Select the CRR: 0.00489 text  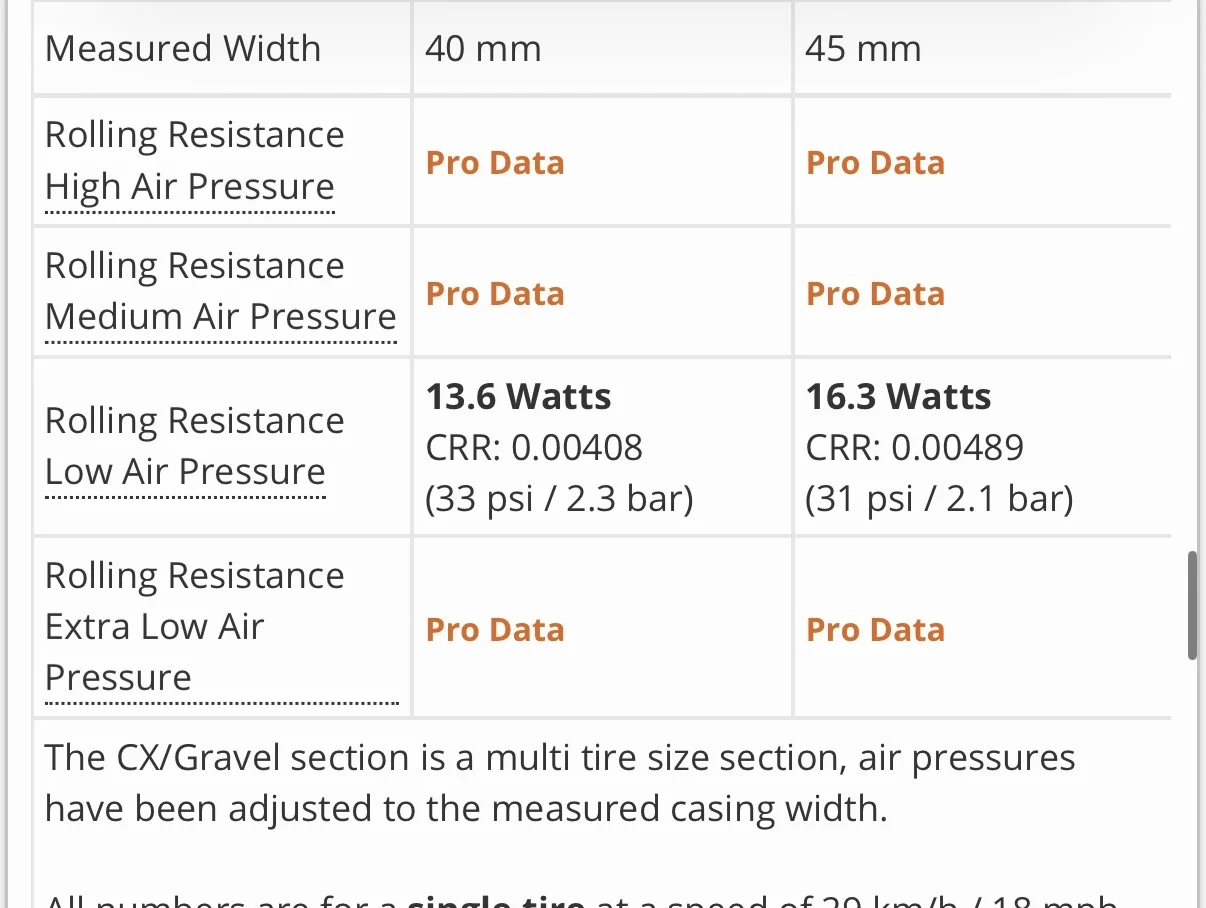coord(914,447)
